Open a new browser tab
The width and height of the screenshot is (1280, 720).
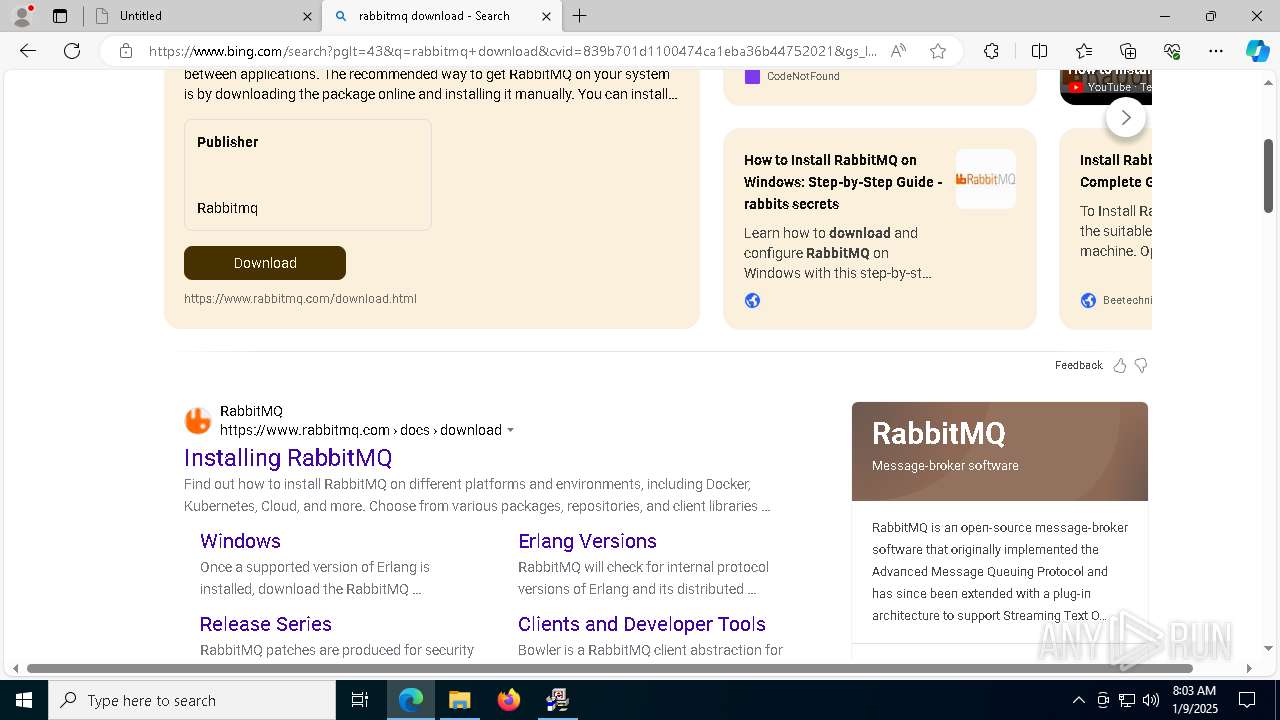[x=579, y=16]
